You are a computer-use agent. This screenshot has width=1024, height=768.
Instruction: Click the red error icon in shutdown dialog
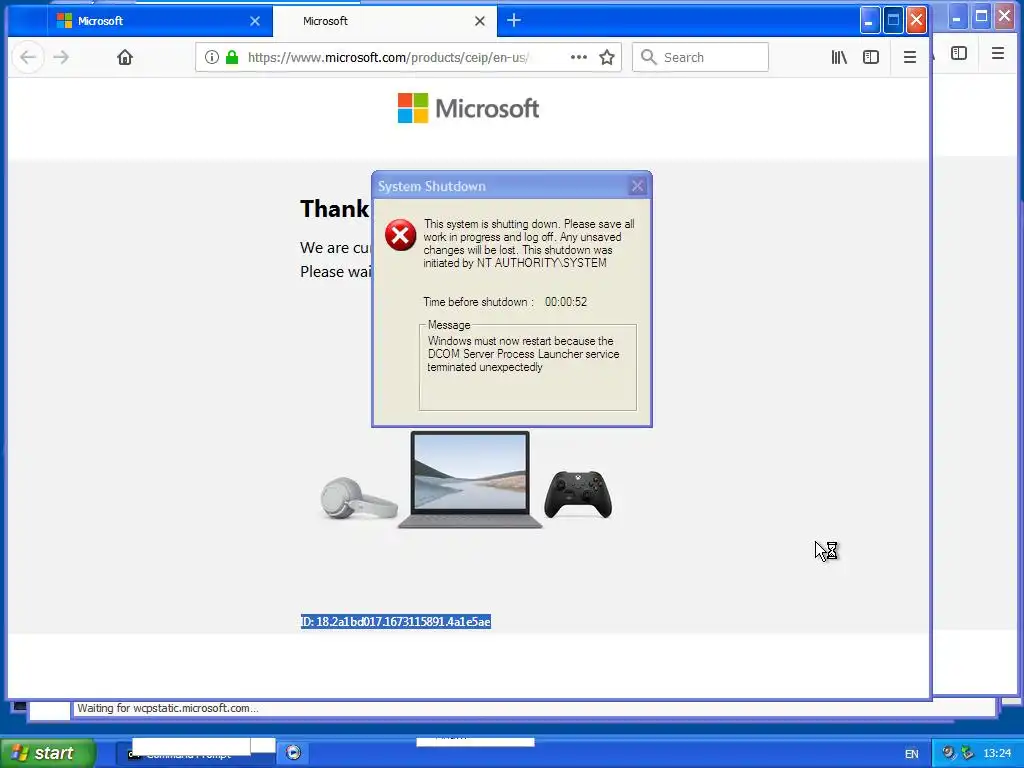tap(400, 235)
